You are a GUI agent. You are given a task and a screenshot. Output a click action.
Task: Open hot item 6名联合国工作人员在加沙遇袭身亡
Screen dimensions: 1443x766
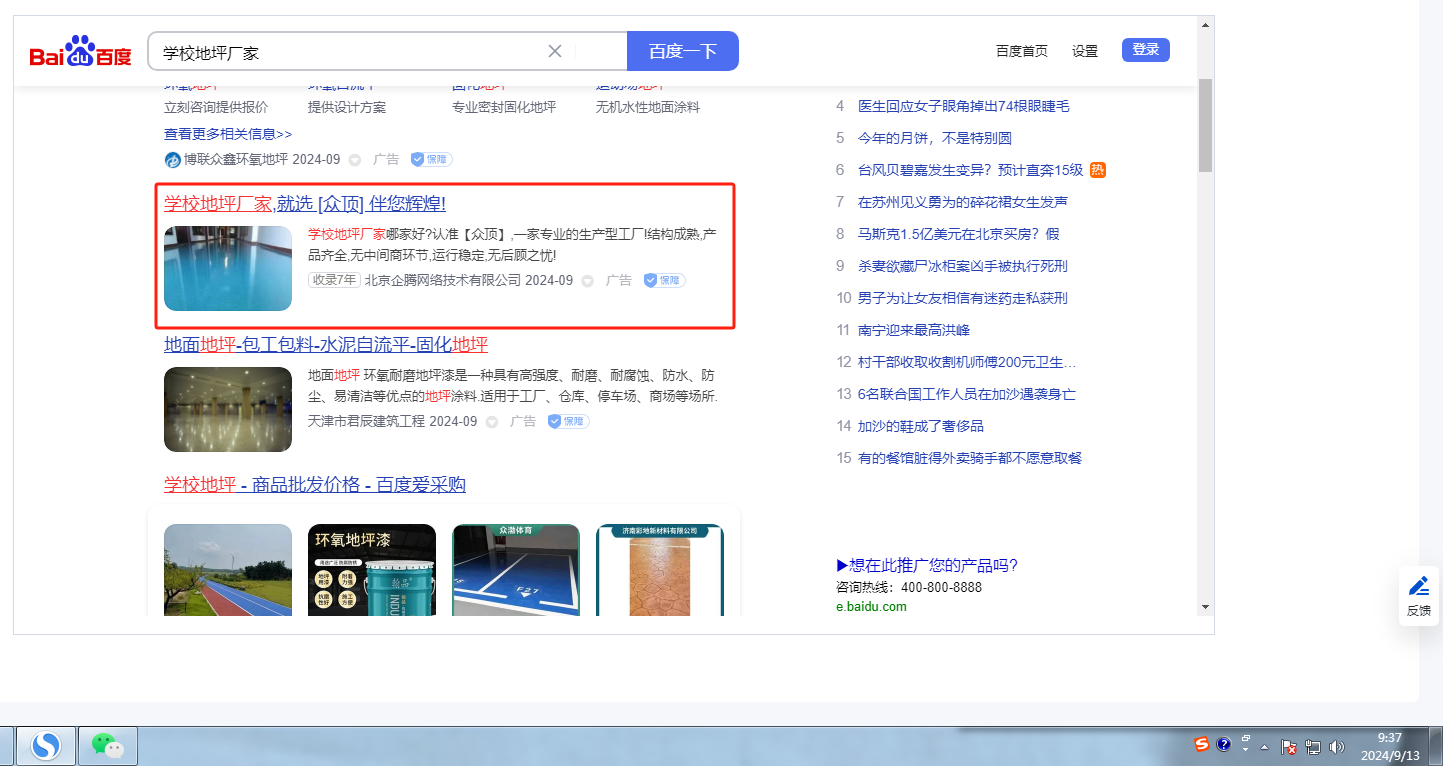[967, 394]
